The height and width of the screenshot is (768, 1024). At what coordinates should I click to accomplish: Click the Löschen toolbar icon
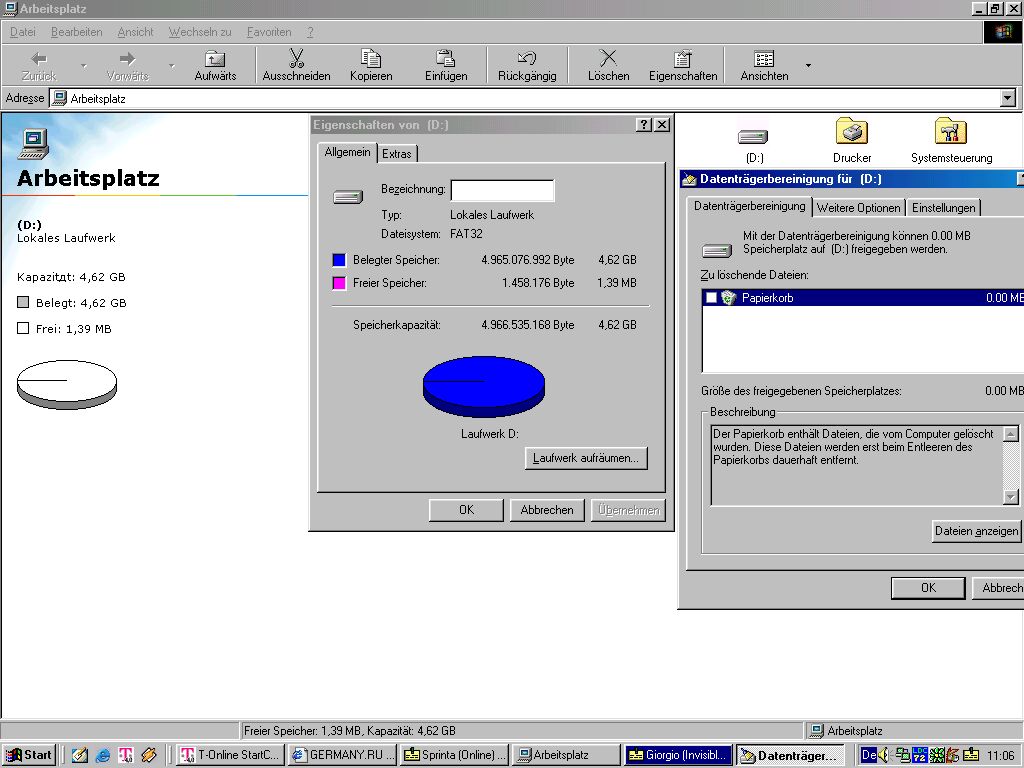tap(608, 59)
